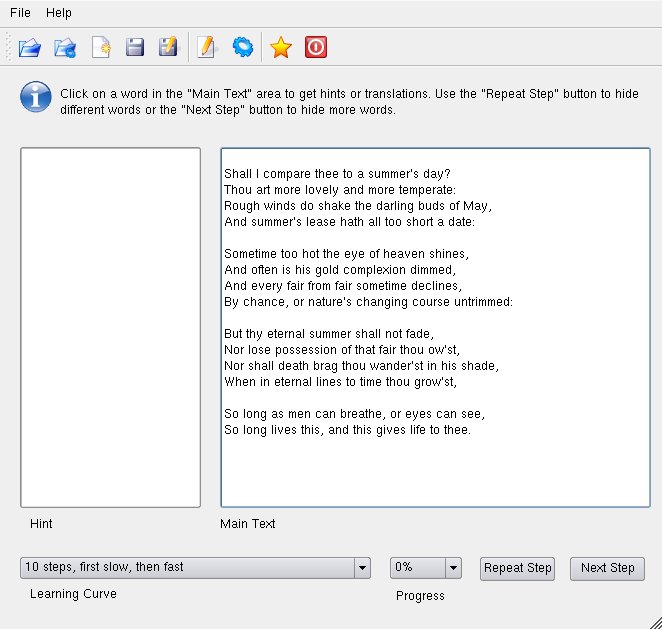Click the red power quit icon

pos(316,47)
